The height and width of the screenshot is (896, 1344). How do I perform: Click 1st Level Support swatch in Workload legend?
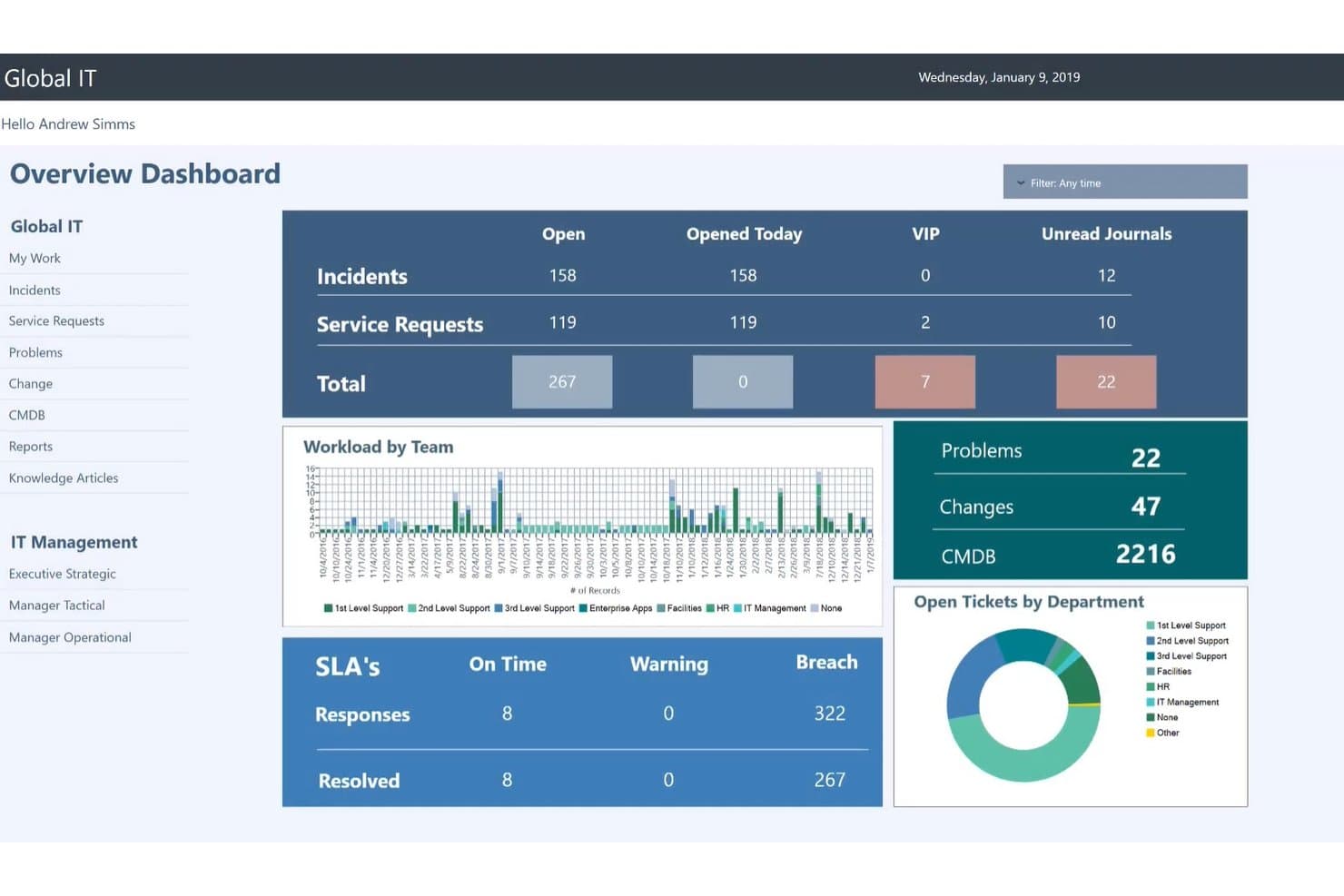(x=328, y=609)
